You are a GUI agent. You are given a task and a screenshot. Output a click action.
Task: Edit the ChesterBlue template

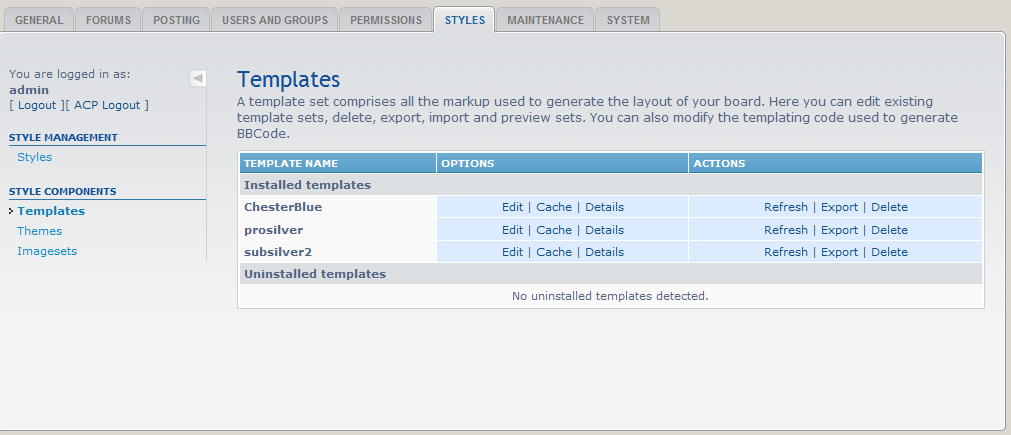(512, 207)
